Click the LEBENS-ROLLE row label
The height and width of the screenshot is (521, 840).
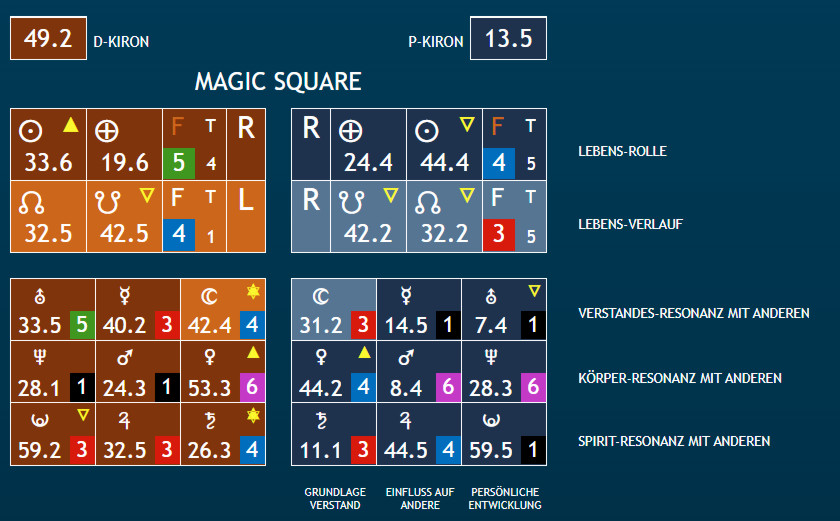(x=622, y=152)
